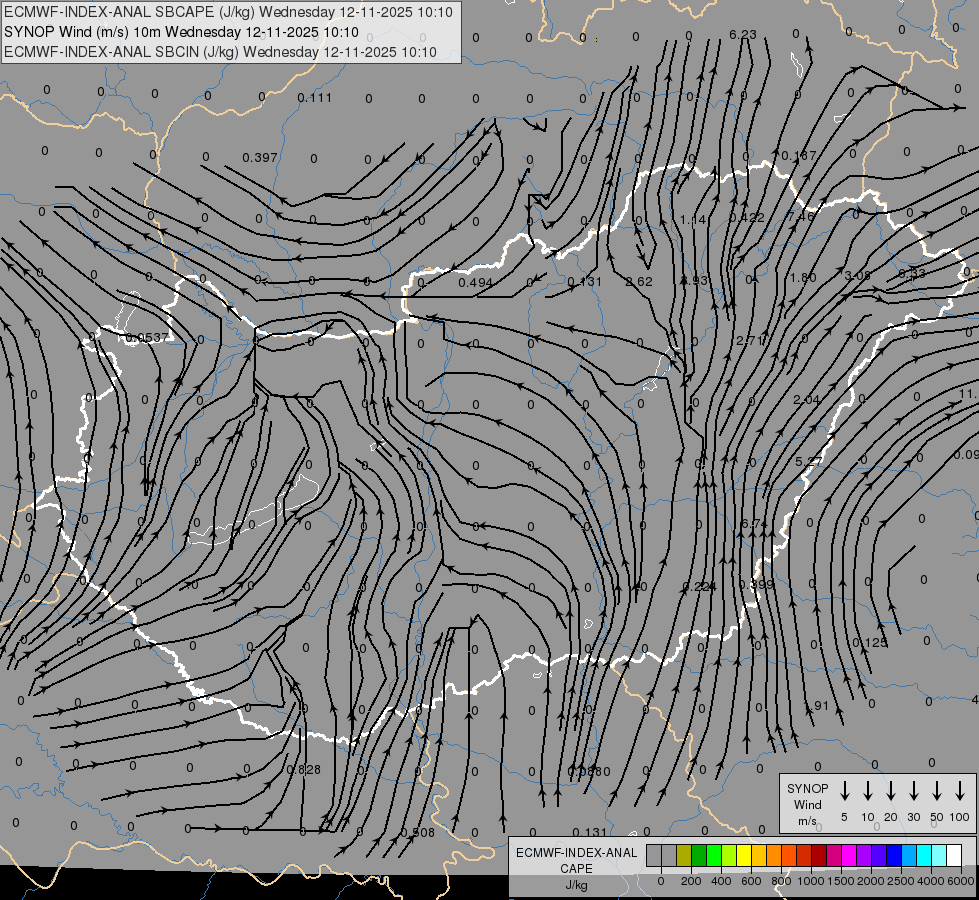Click the 200 tick label on CAPE scale

691,881
